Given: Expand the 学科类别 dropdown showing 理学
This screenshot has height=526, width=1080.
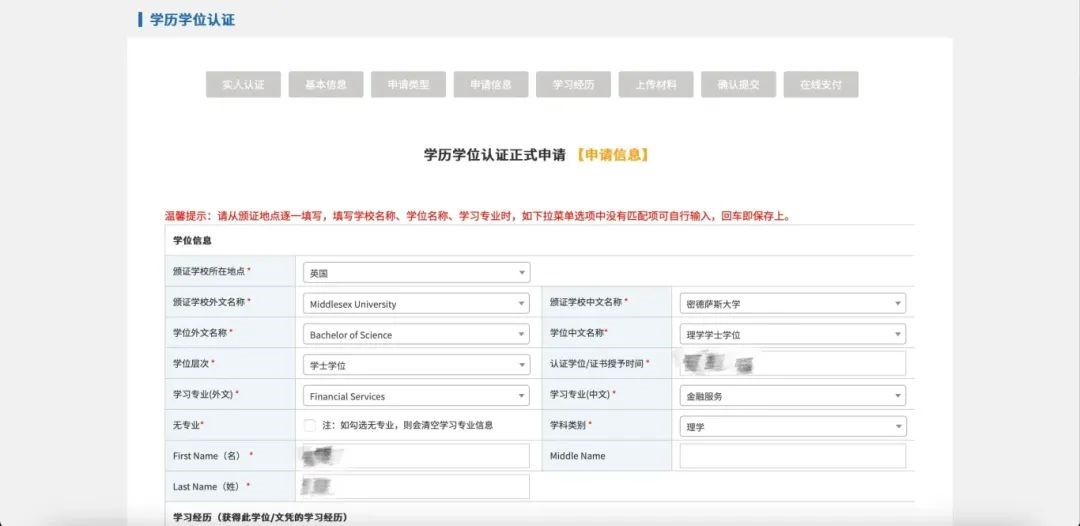Looking at the screenshot, I should point(793,427).
